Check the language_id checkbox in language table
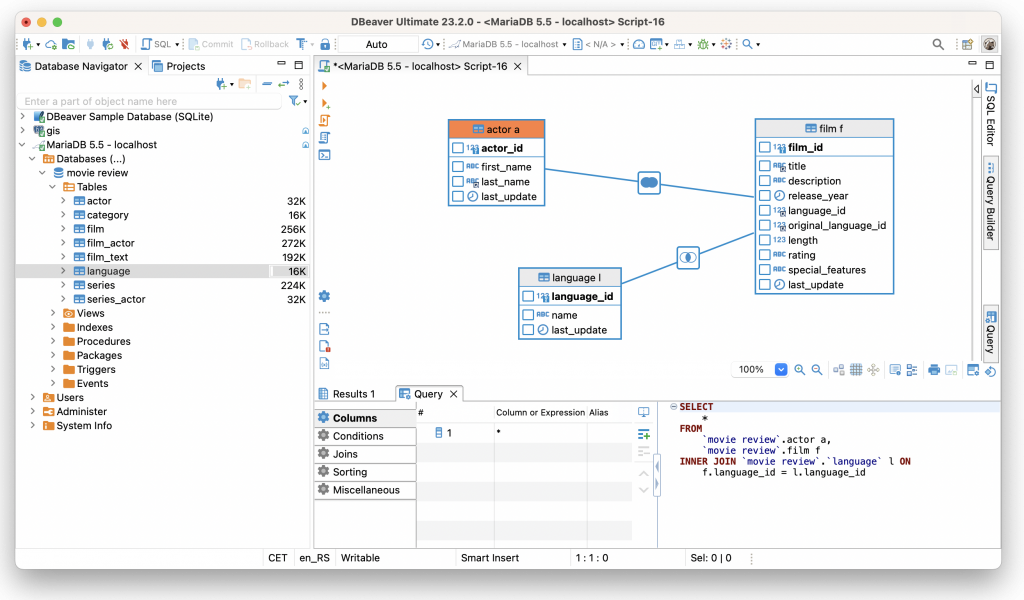The height and width of the screenshot is (600, 1024). [528, 296]
